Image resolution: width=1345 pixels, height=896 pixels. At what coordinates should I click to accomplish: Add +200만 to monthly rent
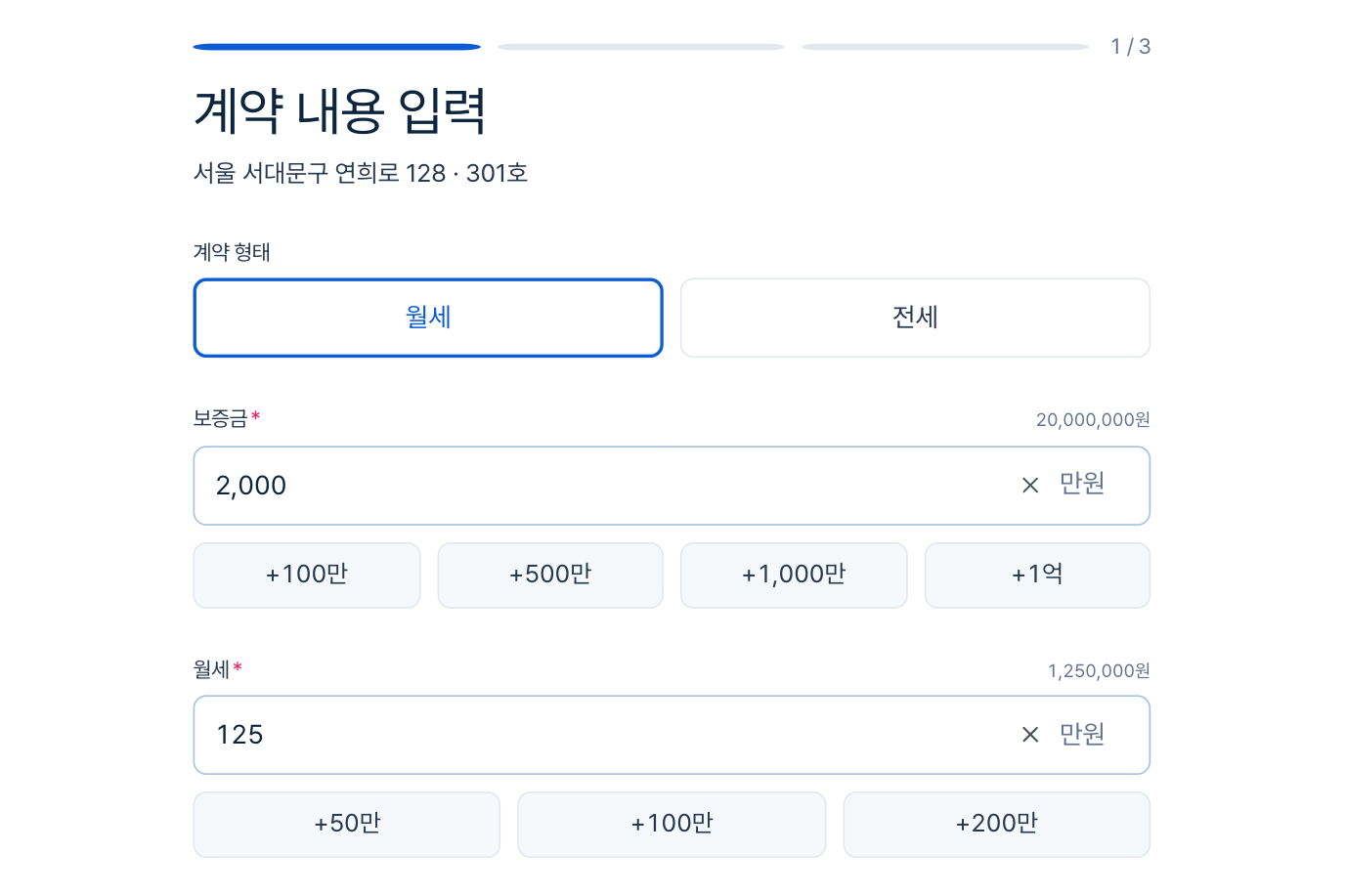click(x=997, y=824)
